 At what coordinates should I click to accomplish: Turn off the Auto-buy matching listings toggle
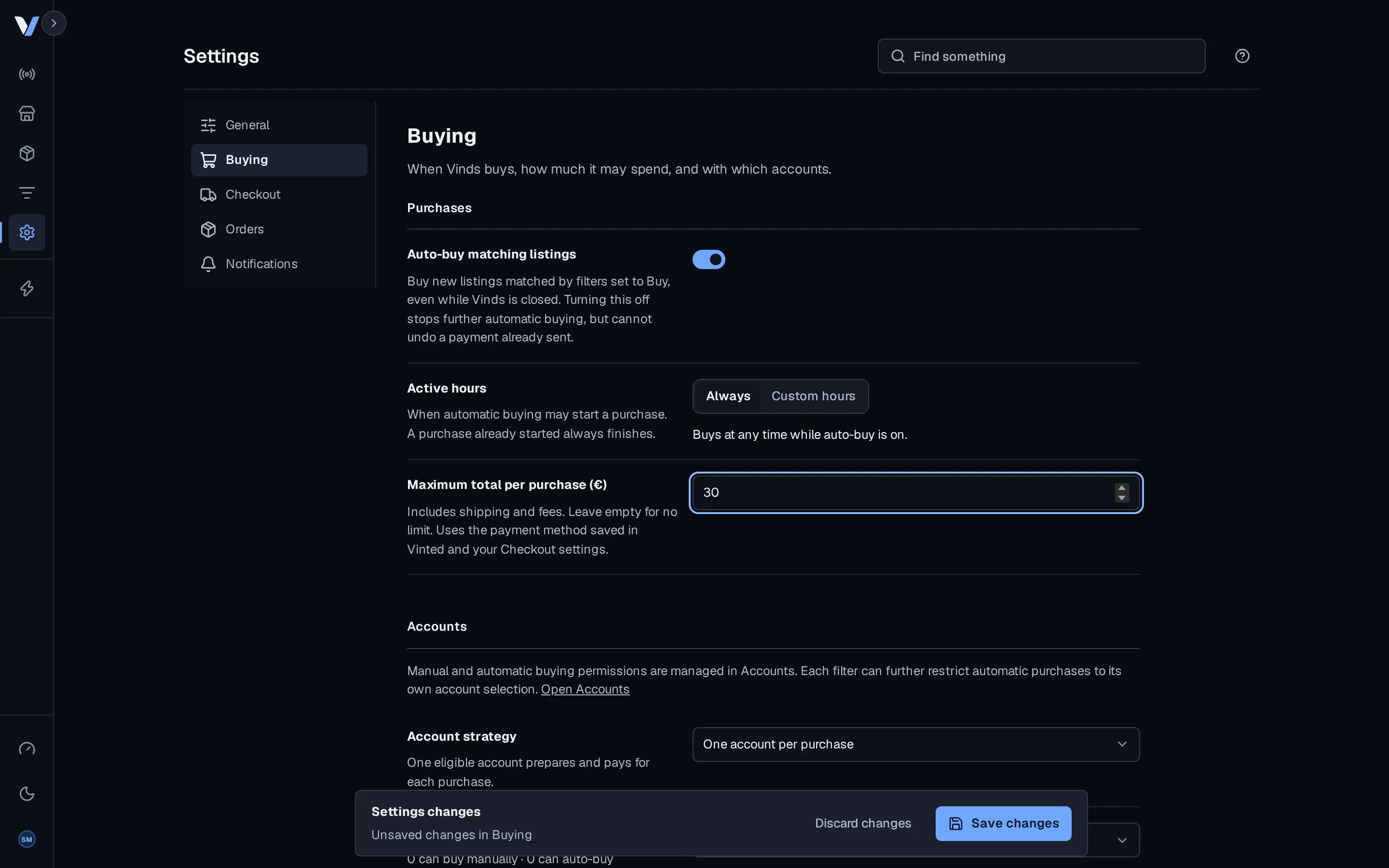pyautogui.click(x=709, y=259)
